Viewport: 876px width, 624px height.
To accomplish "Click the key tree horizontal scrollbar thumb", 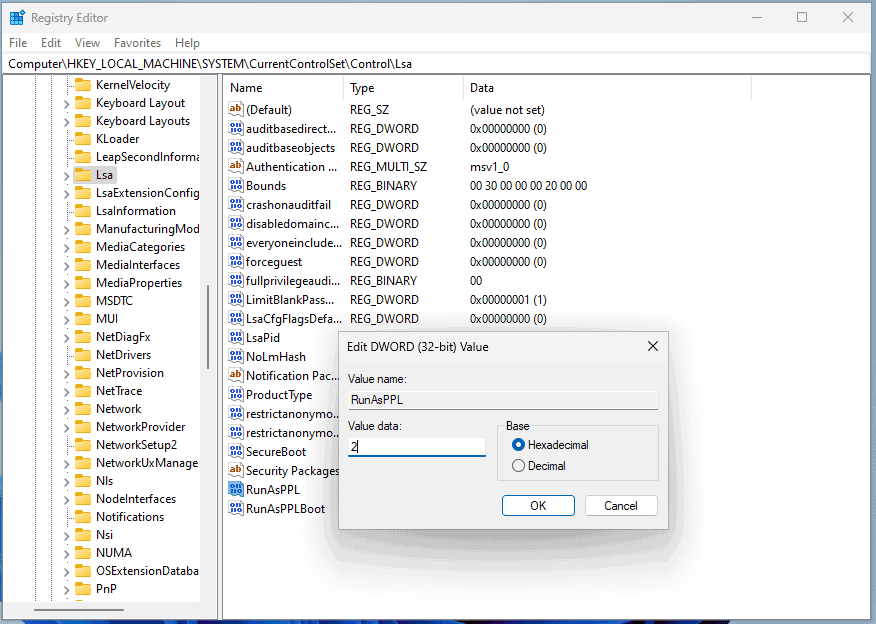I will (x=79, y=610).
